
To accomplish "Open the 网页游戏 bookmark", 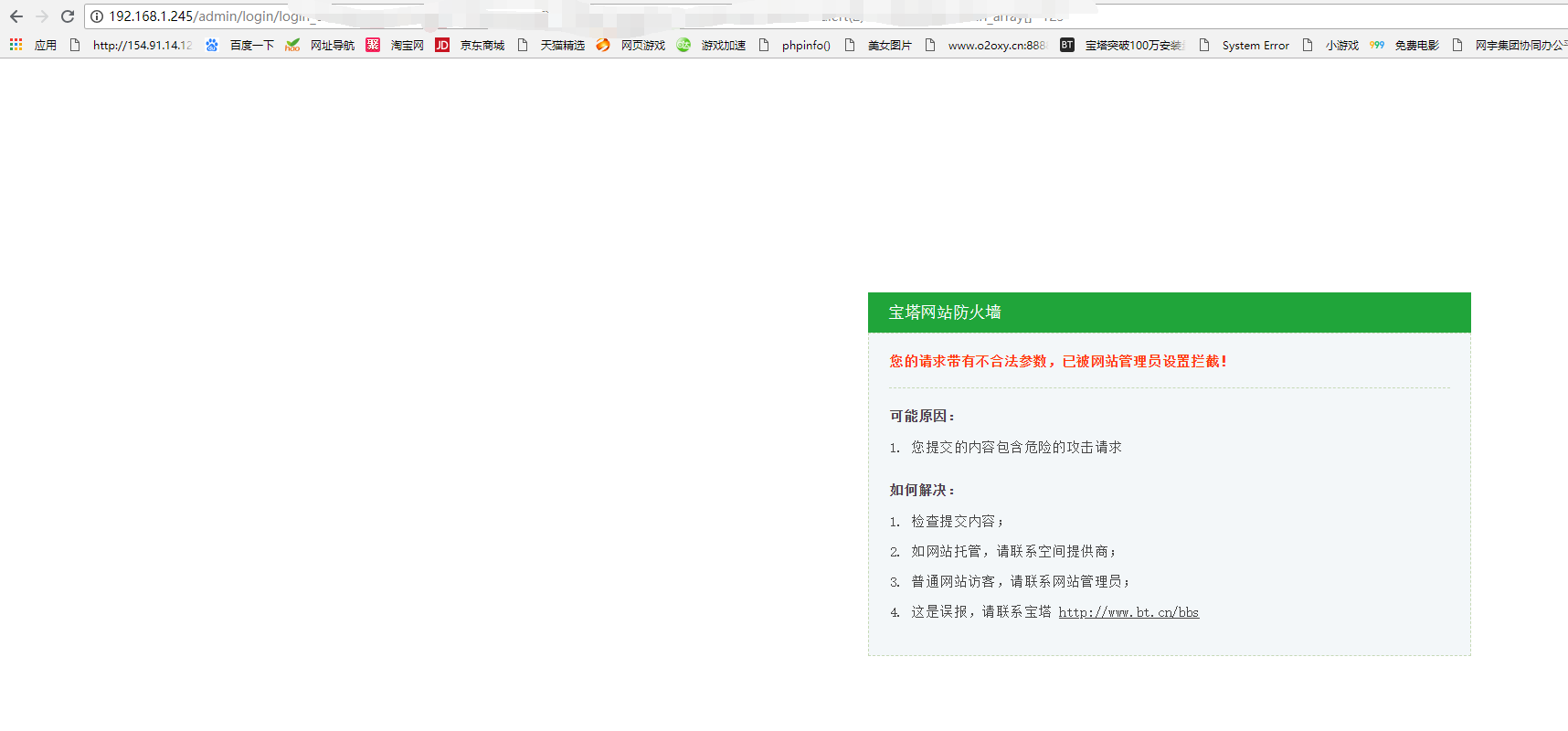I will pyautogui.click(x=643, y=45).
